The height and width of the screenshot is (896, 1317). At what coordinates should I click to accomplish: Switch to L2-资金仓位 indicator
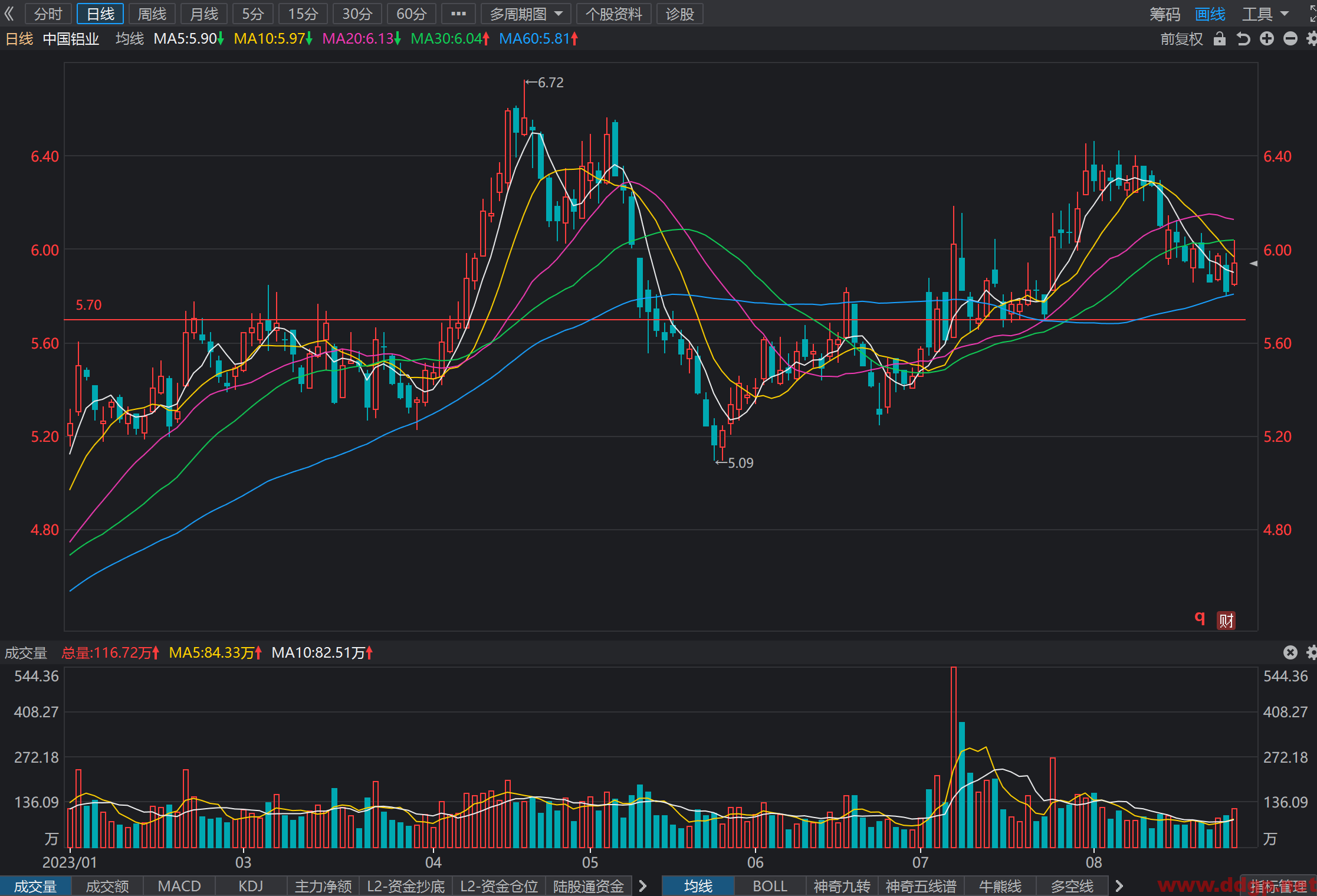499,886
